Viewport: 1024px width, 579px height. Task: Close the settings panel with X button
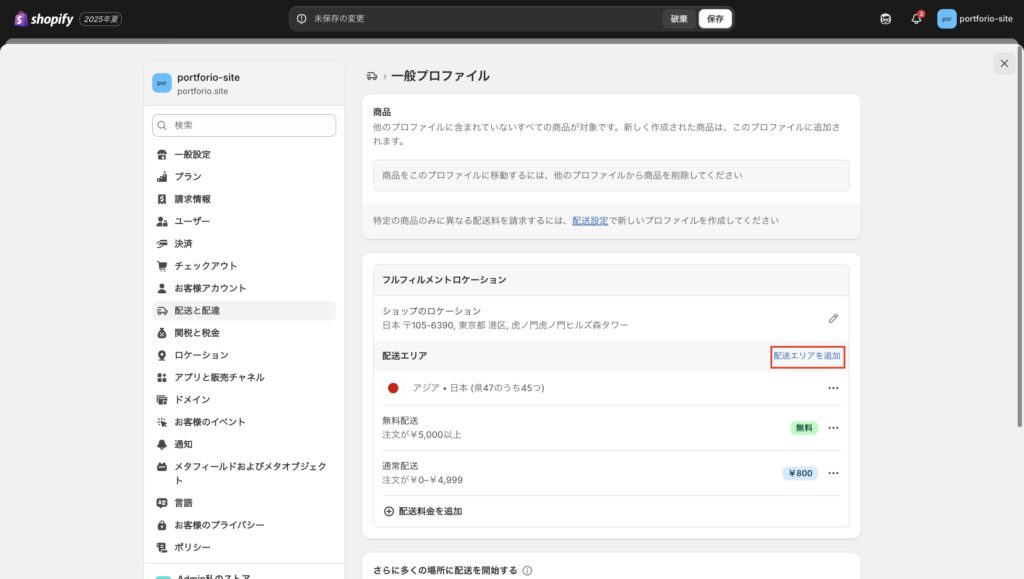1003,64
